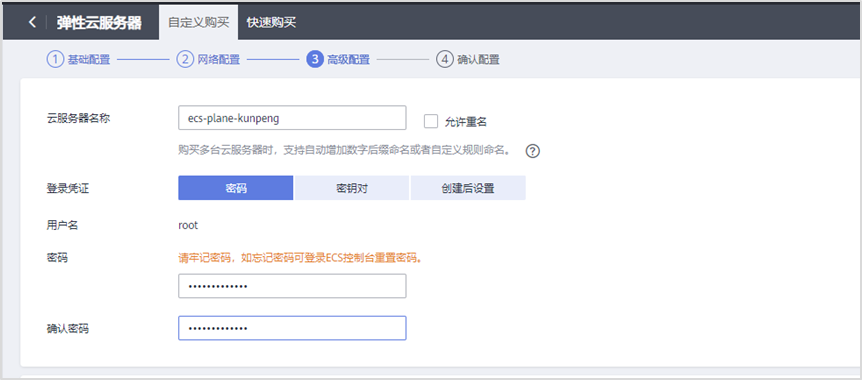Click the naming rule help icon
The height and width of the screenshot is (380, 862).
pyautogui.click(x=533, y=151)
